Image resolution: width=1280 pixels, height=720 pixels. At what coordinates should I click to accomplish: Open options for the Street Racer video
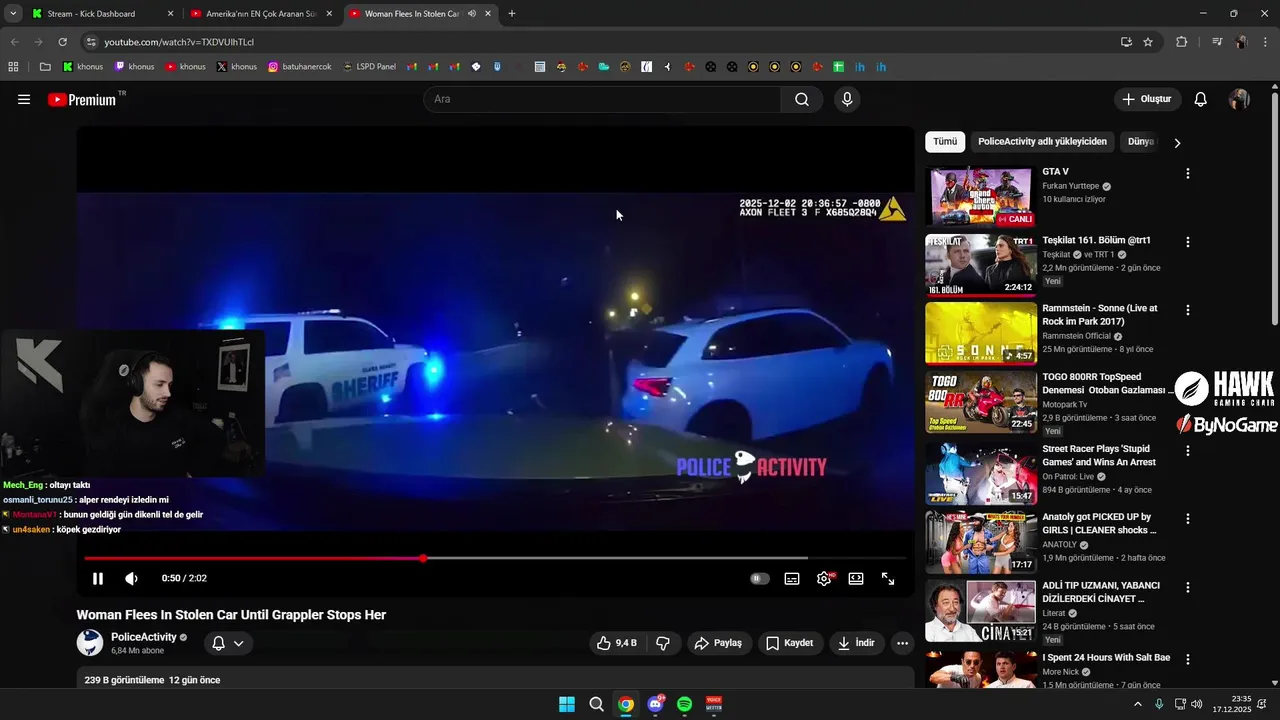pos(1188,451)
